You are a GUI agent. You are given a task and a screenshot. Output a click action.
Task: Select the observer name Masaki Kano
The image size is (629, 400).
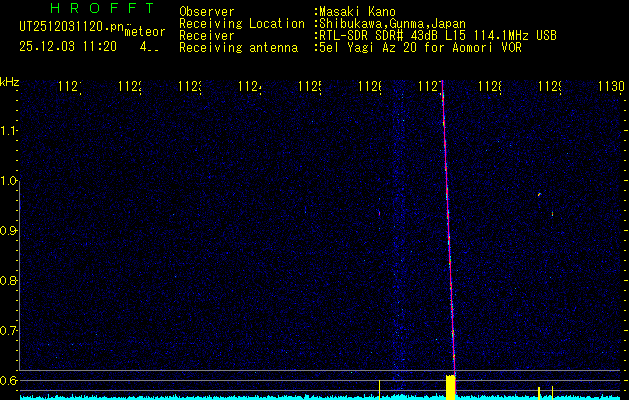[357, 12]
